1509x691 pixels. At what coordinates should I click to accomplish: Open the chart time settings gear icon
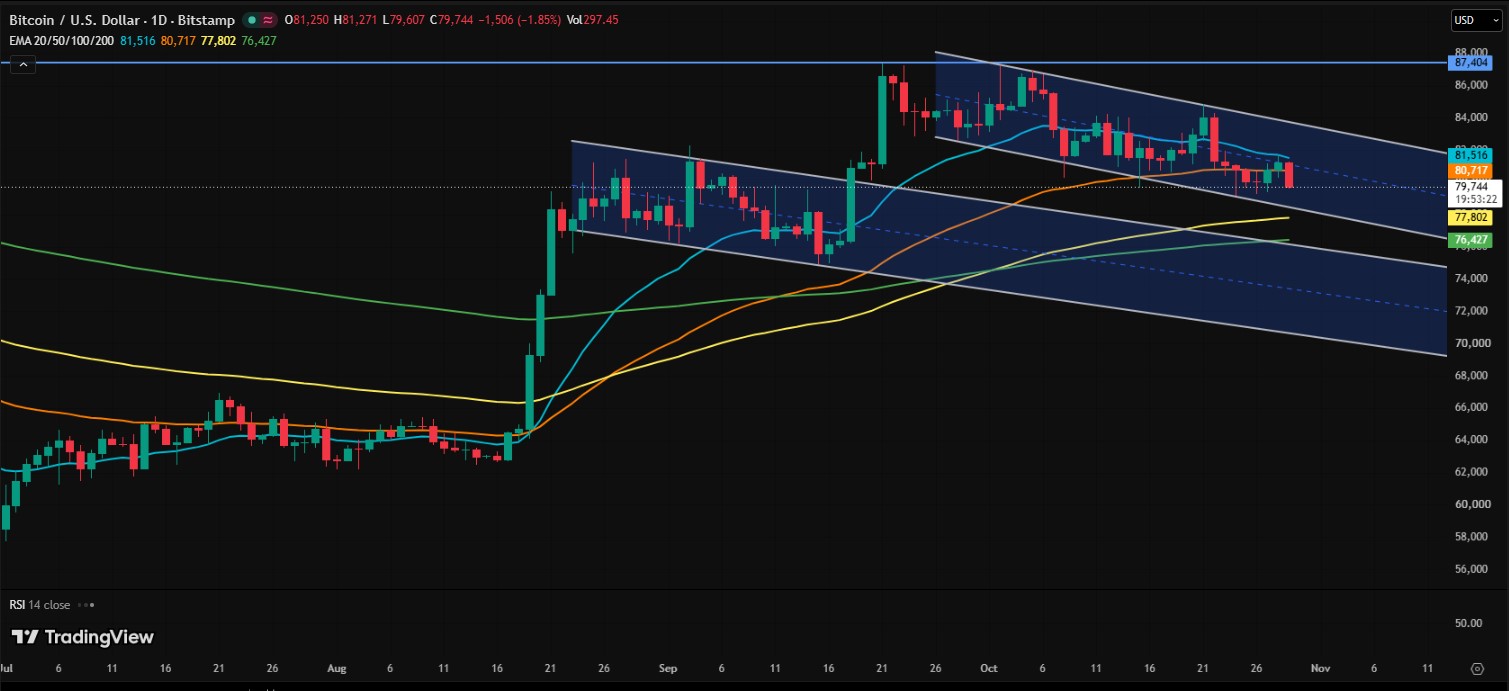[x=1477, y=667]
